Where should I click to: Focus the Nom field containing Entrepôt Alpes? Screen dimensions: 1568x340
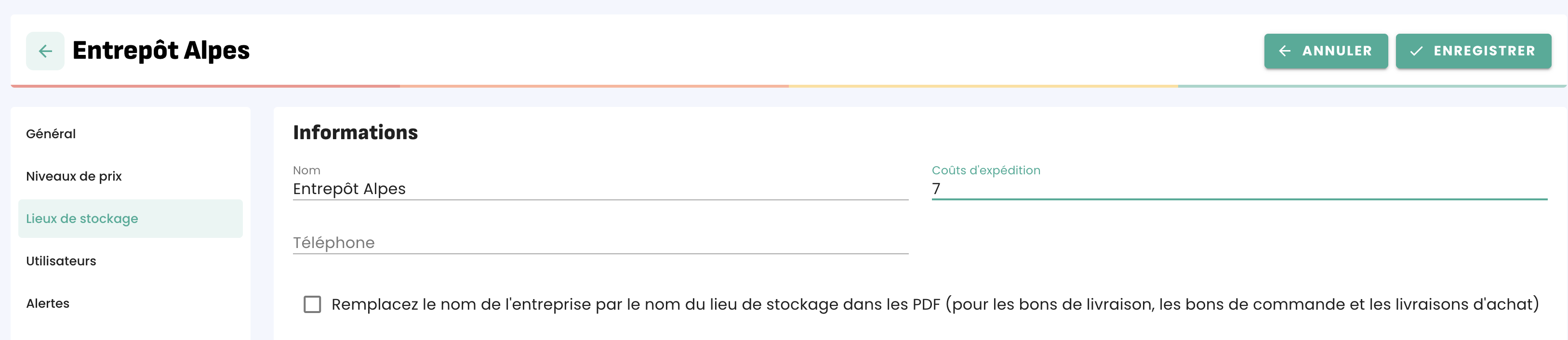(599, 189)
